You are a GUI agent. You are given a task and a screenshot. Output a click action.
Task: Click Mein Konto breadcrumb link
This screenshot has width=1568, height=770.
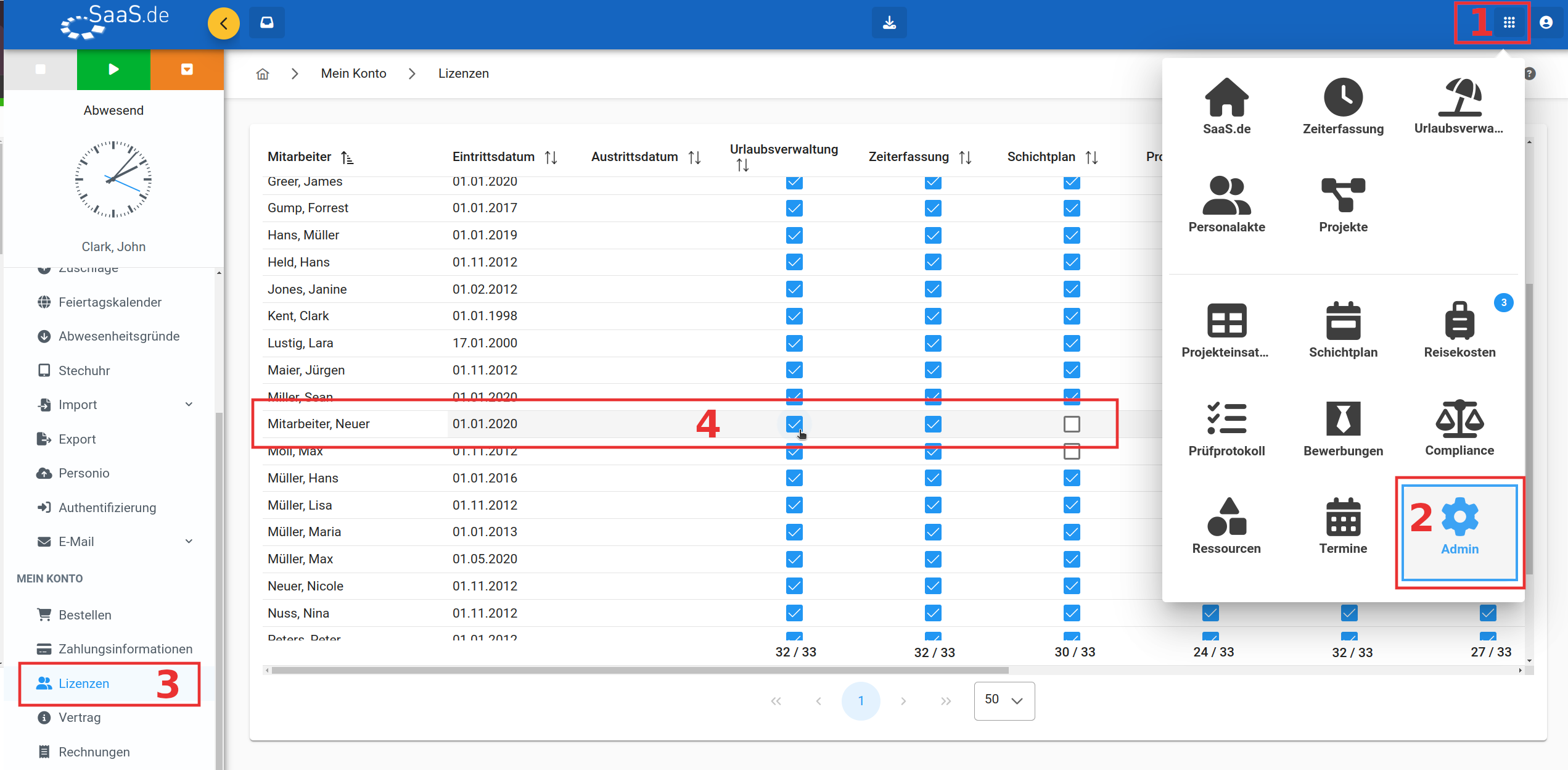[x=353, y=73]
